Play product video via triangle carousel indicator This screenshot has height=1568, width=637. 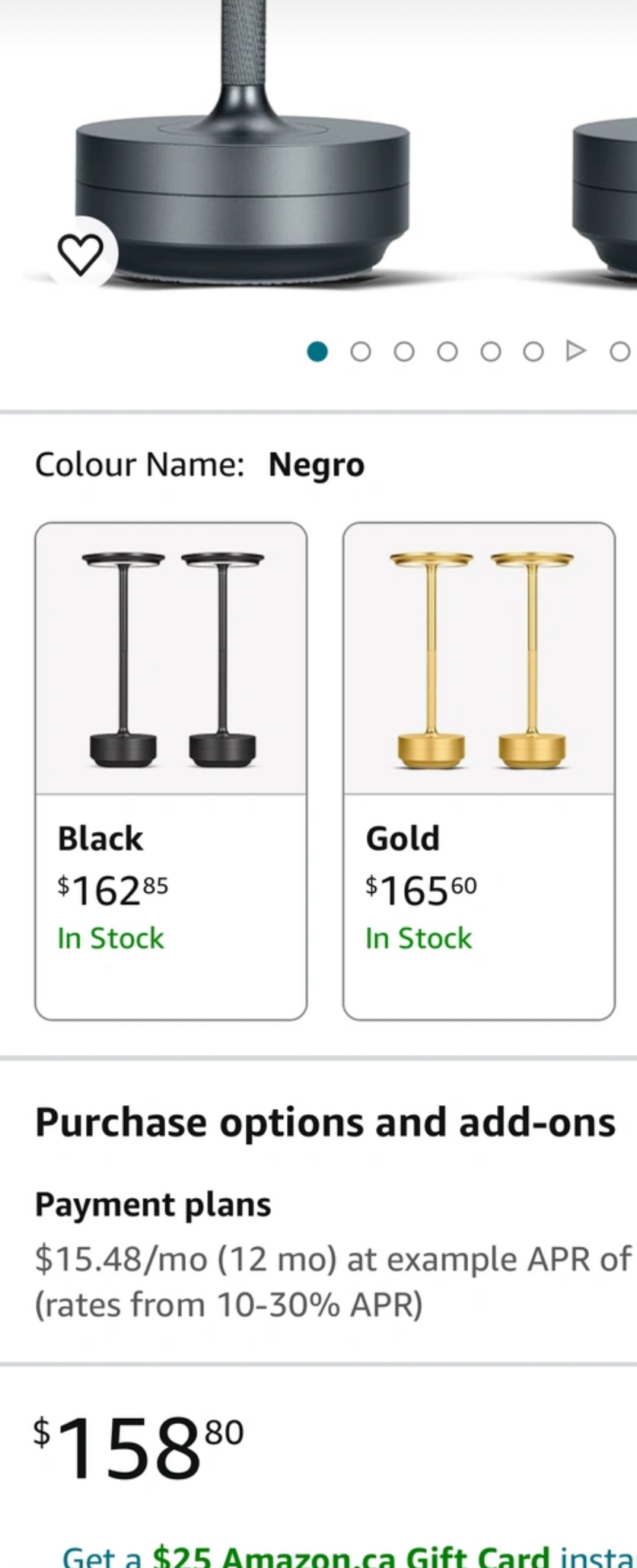[x=576, y=351]
